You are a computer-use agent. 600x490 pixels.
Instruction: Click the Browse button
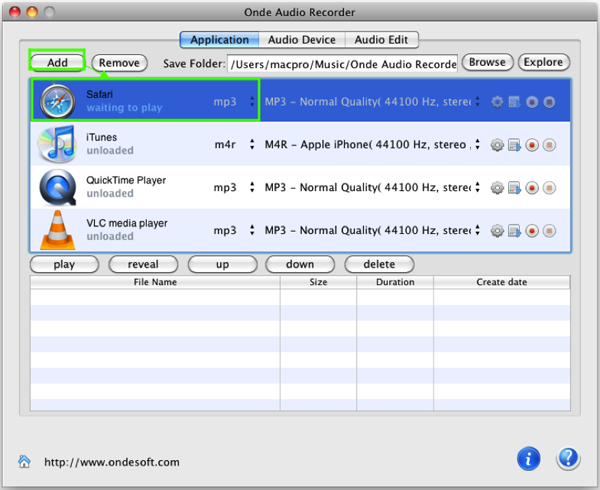(x=487, y=62)
